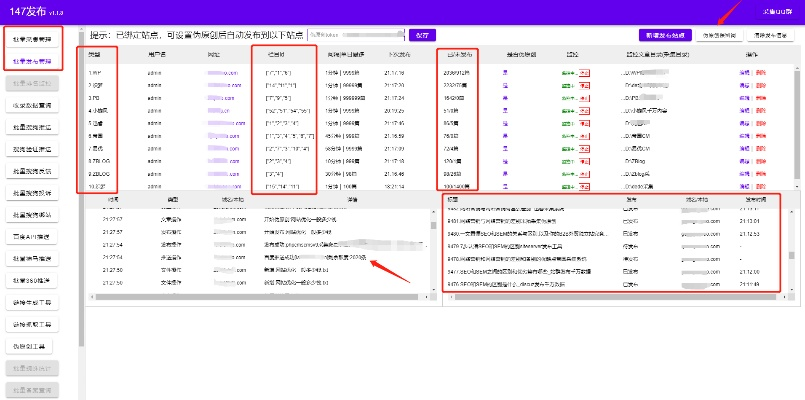This screenshot has width=805, height=400.
Task: Open the 百度API推送 sidebar button
Action: coord(32,237)
